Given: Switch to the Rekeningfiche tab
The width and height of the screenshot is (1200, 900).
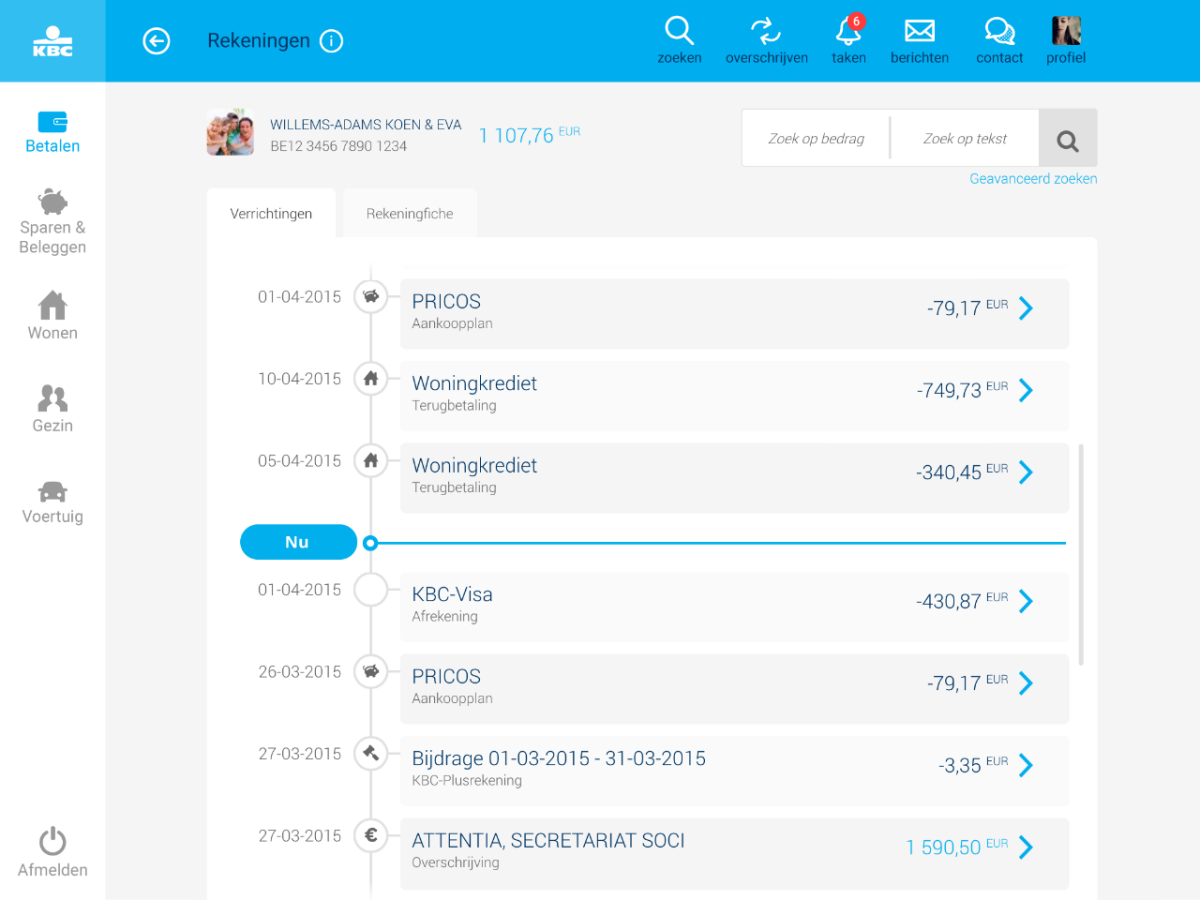Looking at the screenshot, I should (x=409, y=214).
